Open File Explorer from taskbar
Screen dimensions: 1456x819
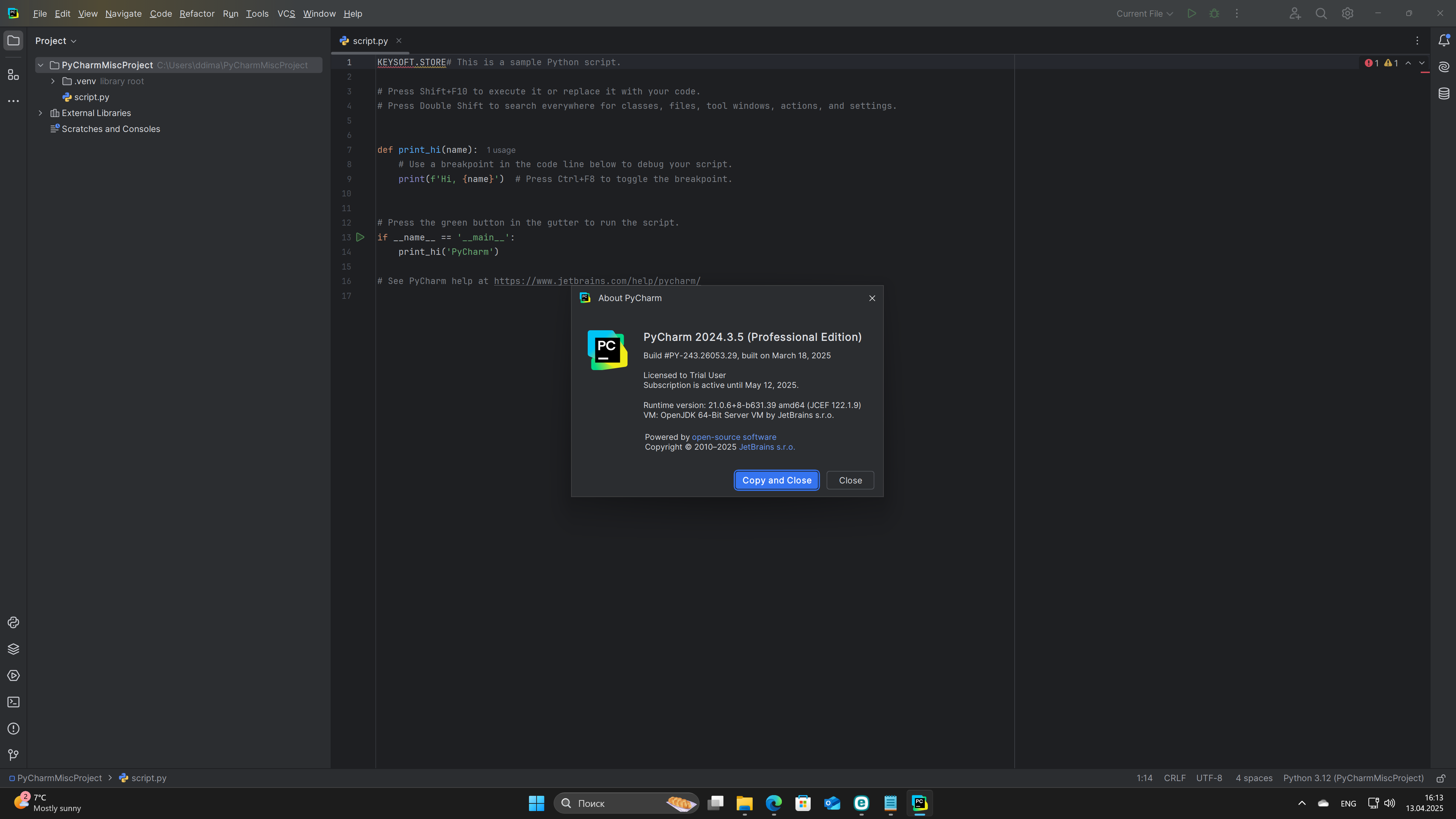click(744, 803)
